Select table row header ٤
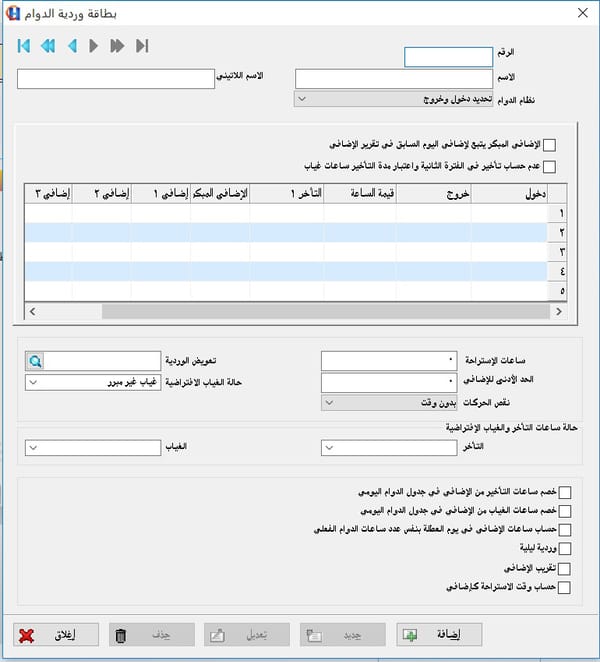600x662 pixels. (x=557, y=271)
